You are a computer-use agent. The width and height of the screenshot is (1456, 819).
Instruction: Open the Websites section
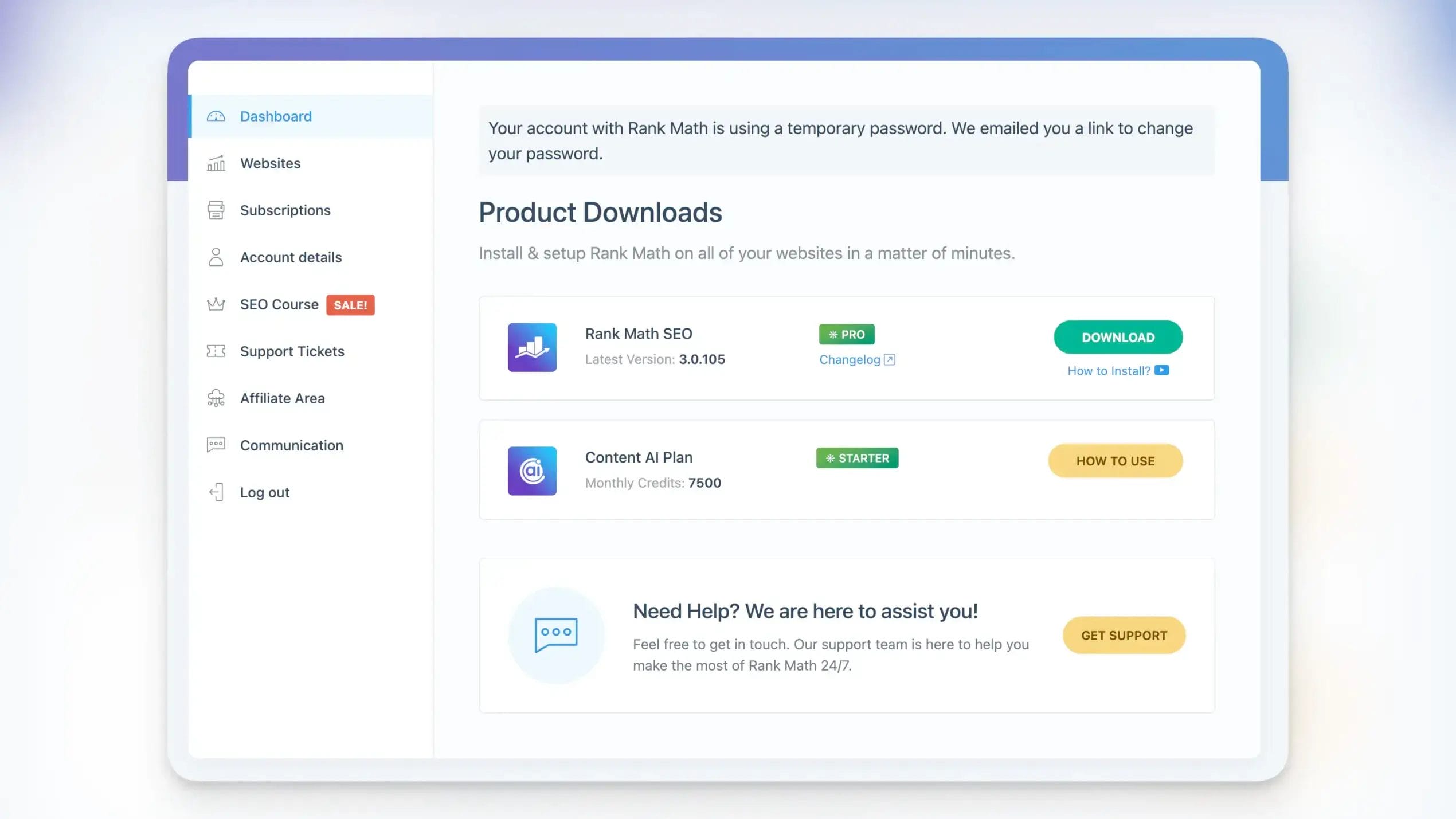[x=270, y=163]
